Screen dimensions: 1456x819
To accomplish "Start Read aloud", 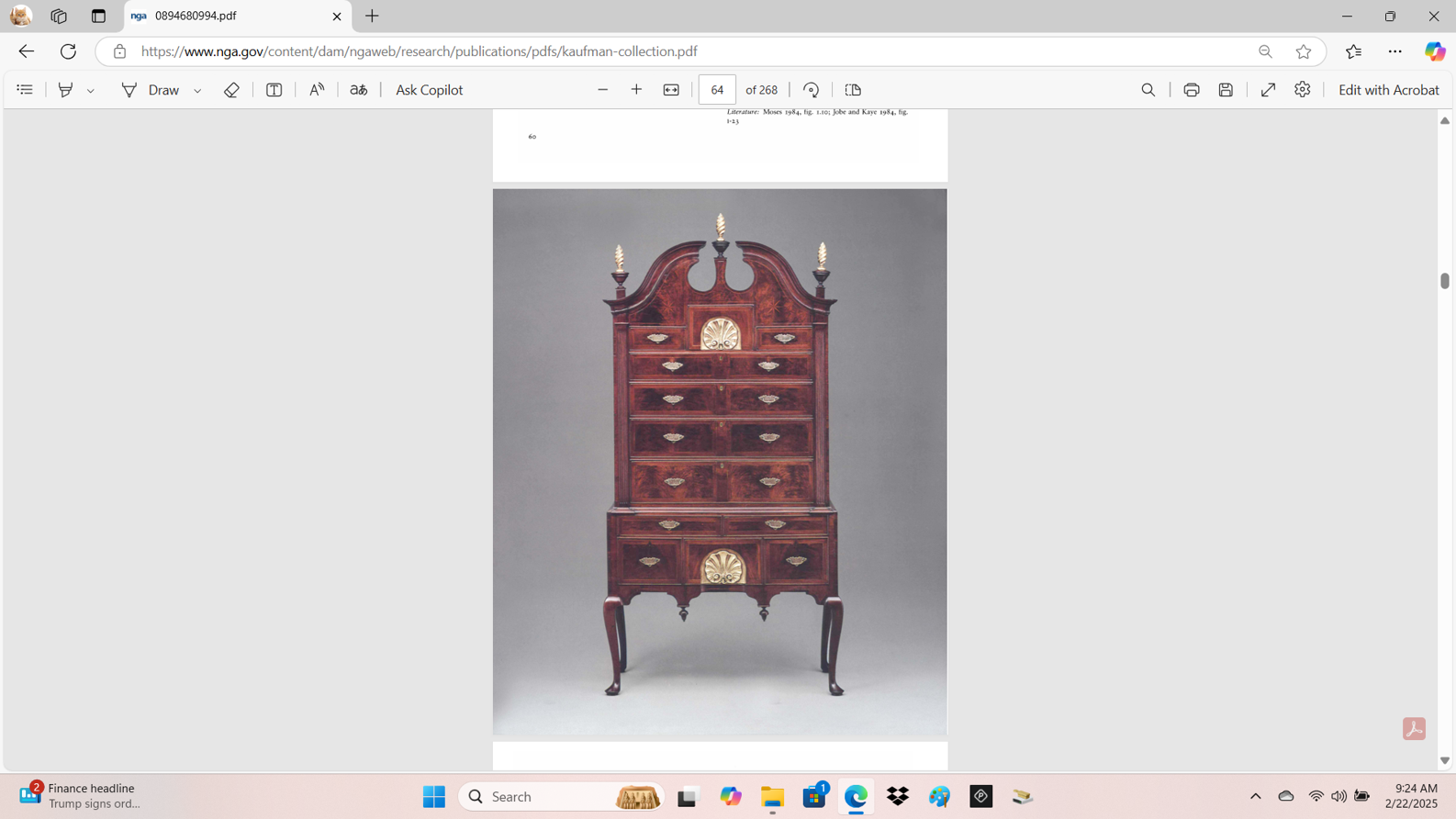I will [x=317, y=90].
